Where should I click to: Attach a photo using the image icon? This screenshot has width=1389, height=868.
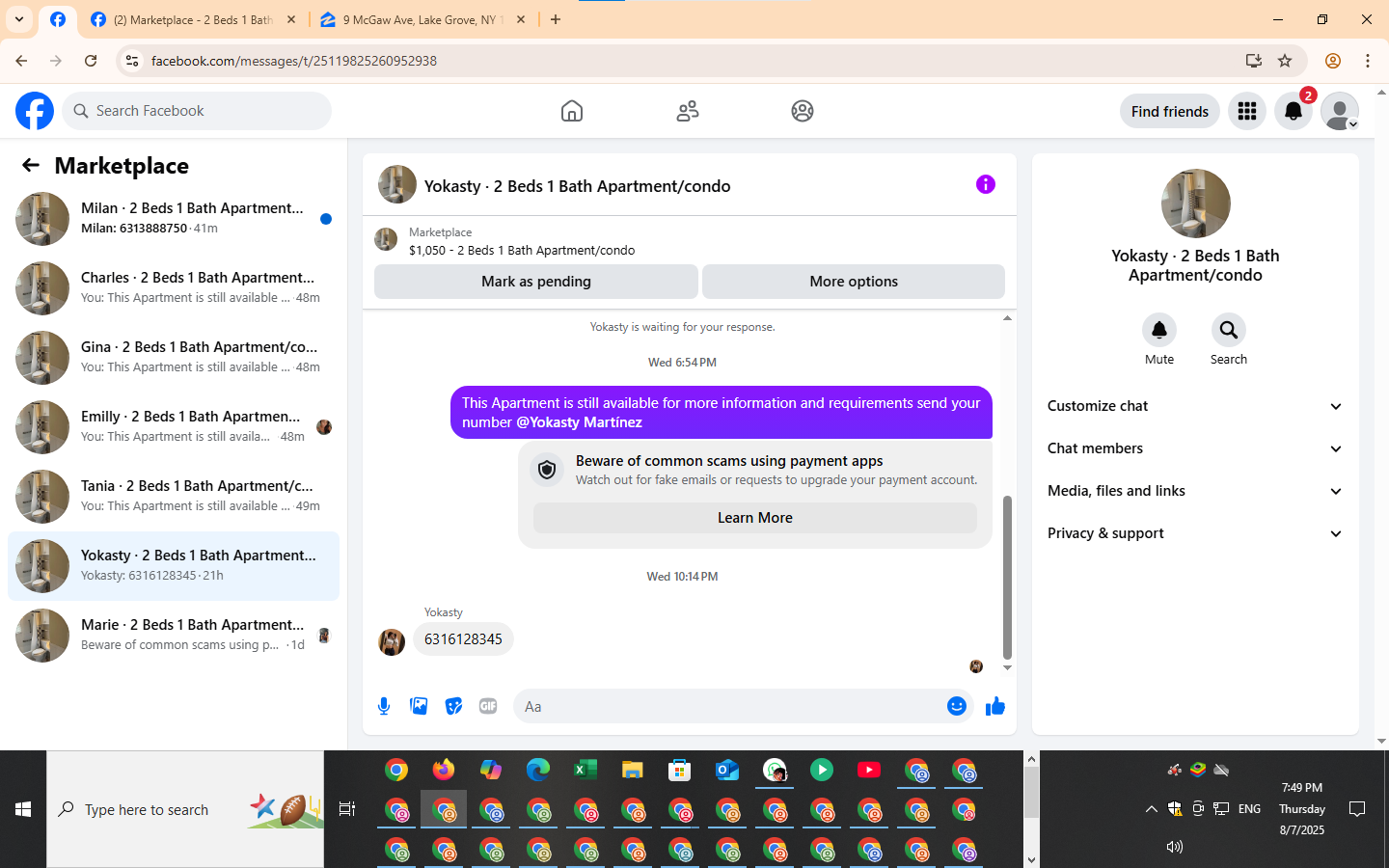tap(419, 706)
